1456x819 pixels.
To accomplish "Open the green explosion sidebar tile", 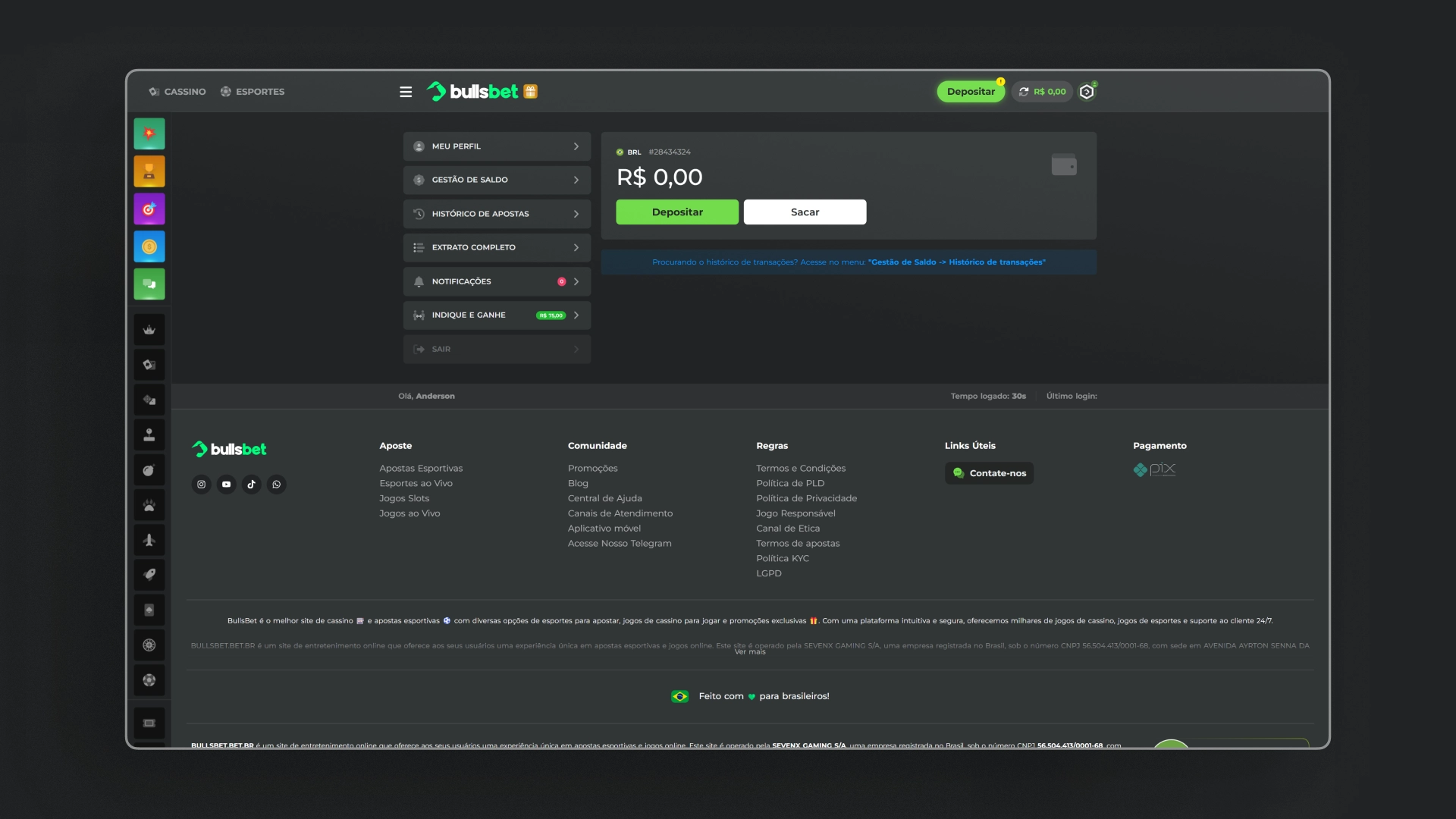I will (149, 133).
